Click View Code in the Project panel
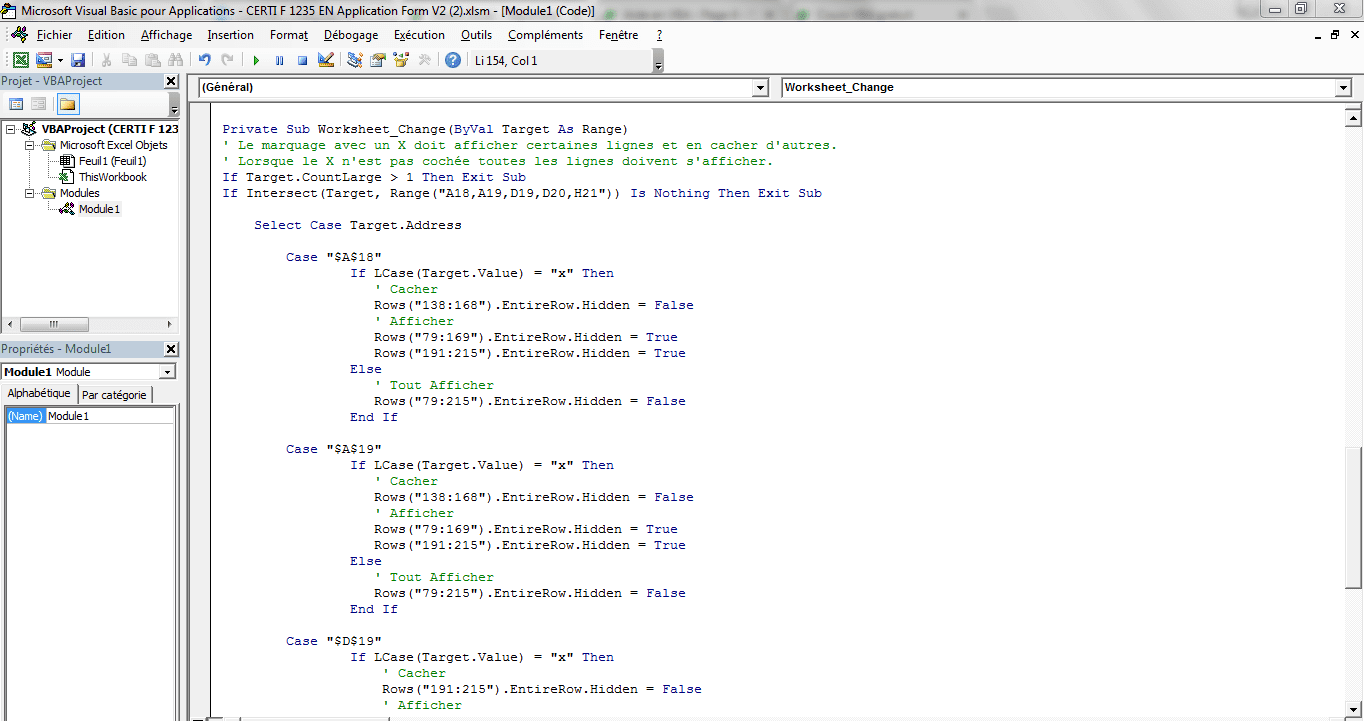The image size is (1364, 721). (x=16, y=104)
